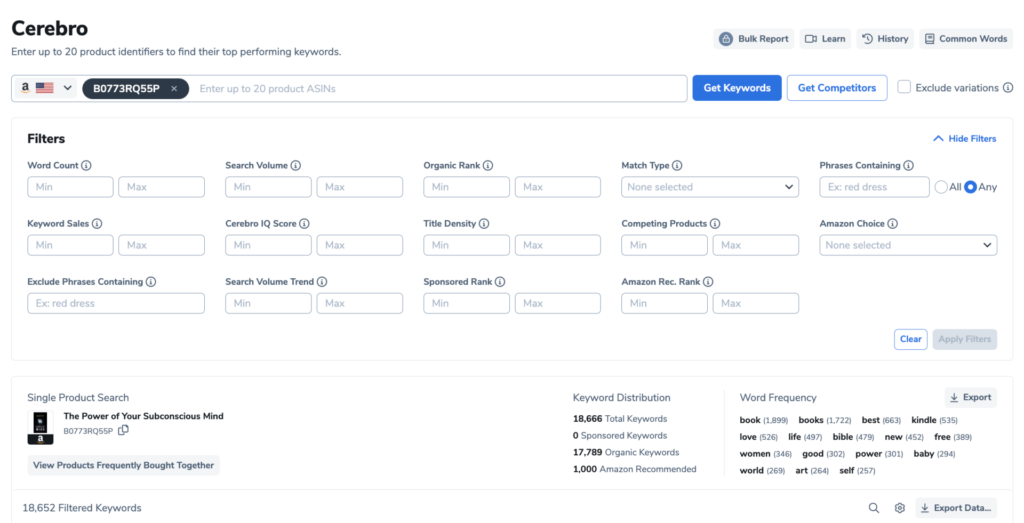
Task: Open the table settings gear icon
Action: click(x=899, y=508)
